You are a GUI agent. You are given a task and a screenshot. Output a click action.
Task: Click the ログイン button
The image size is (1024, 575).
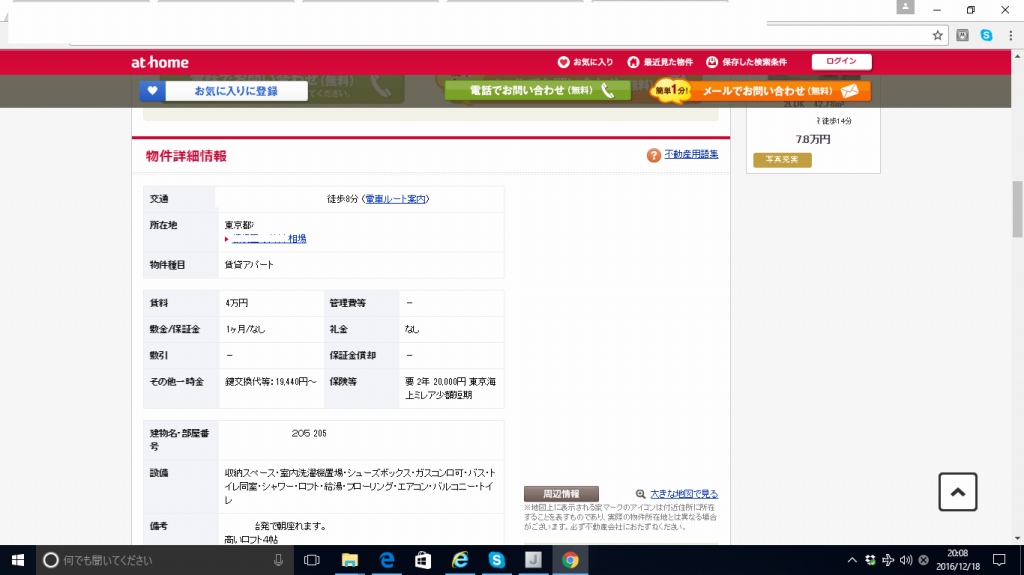point(841,61)
